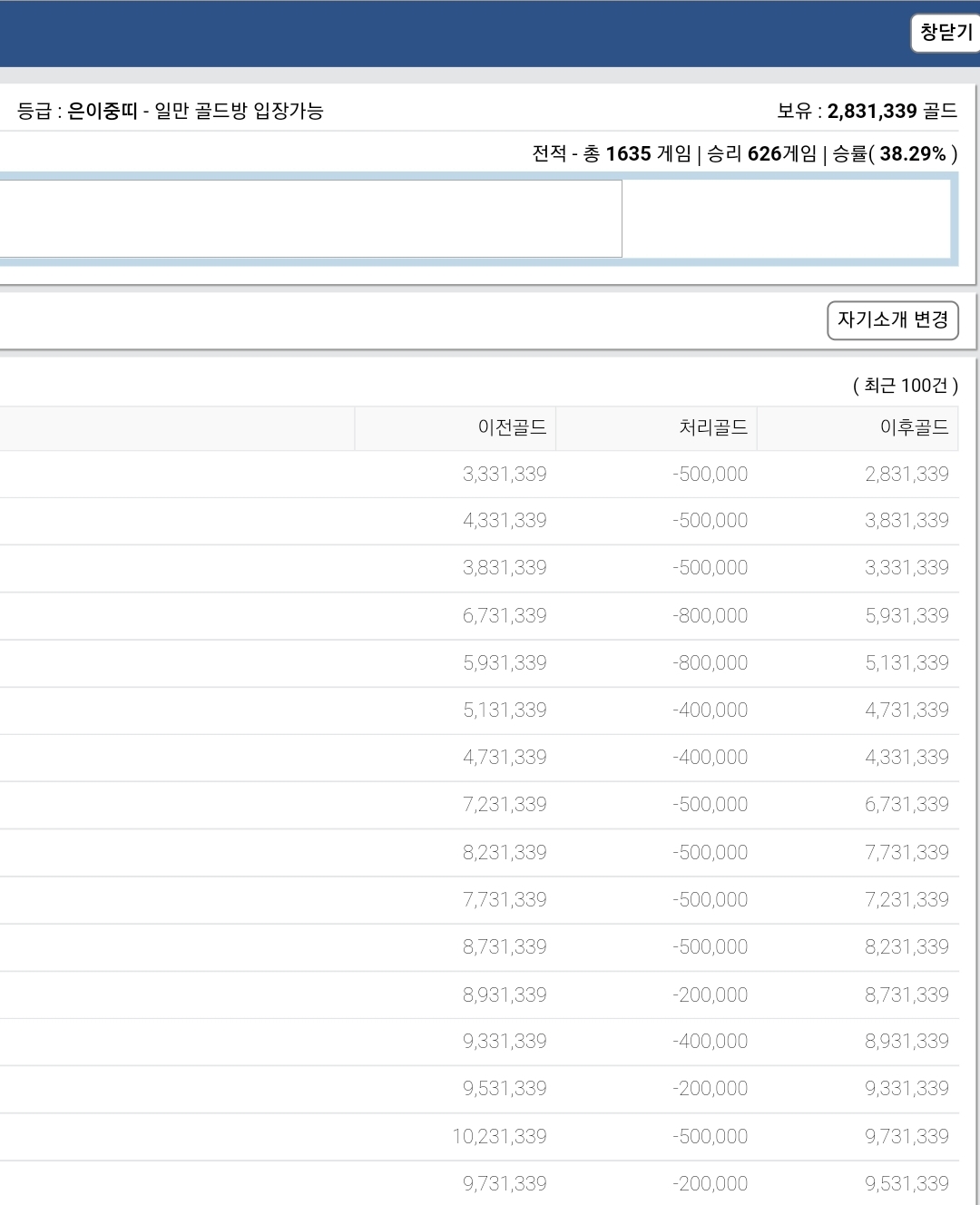Viewport: 980px width, 1205px height.
Task: Select the 이후골드 value 7,231,339
Action: coord(906,899)
